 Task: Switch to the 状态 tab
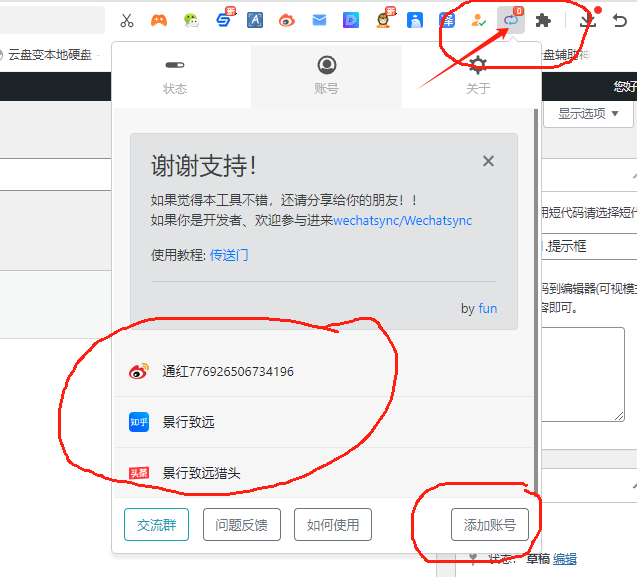tap(175, 76)
